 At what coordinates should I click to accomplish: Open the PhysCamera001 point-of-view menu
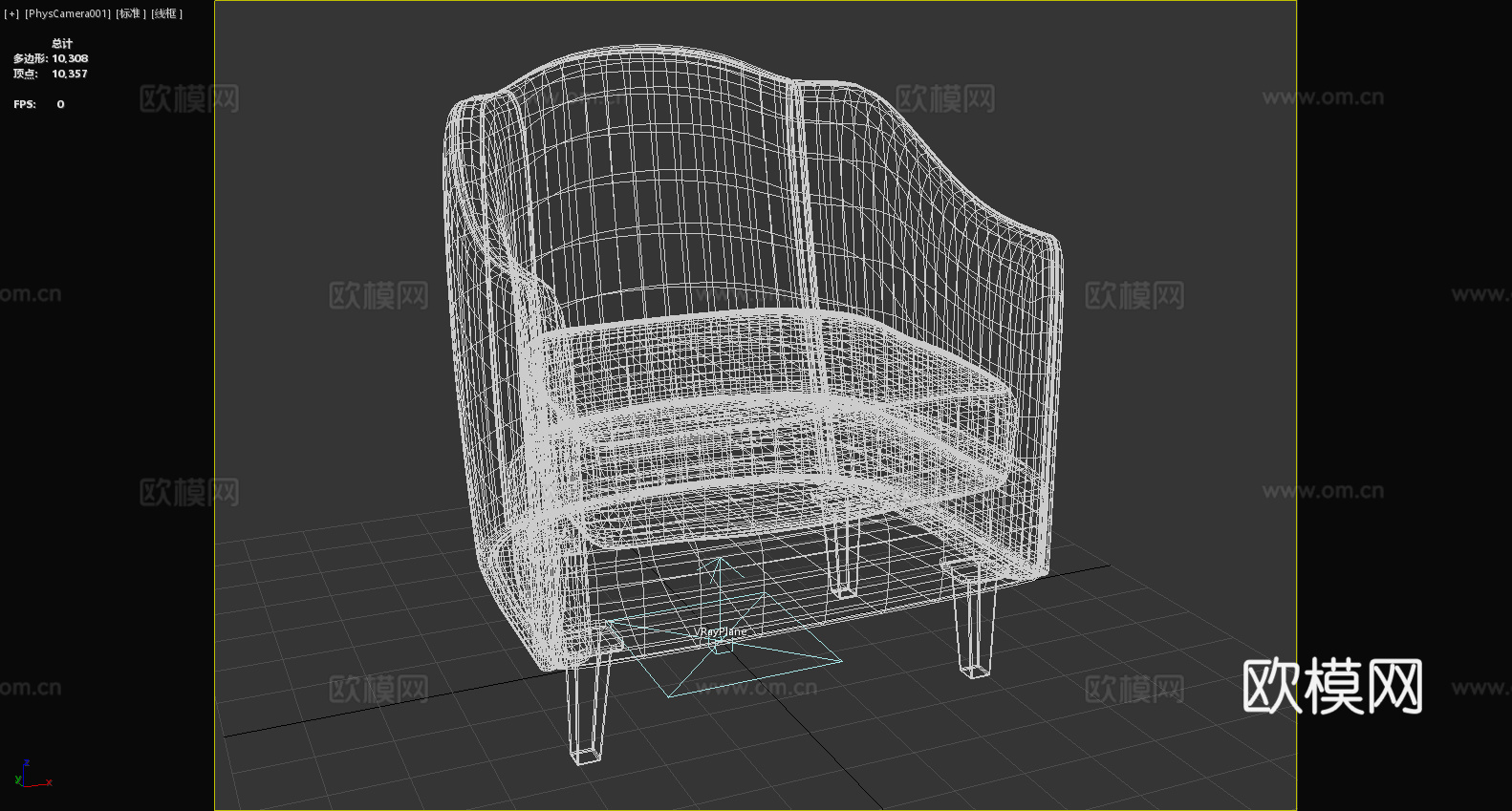[68, 13]
